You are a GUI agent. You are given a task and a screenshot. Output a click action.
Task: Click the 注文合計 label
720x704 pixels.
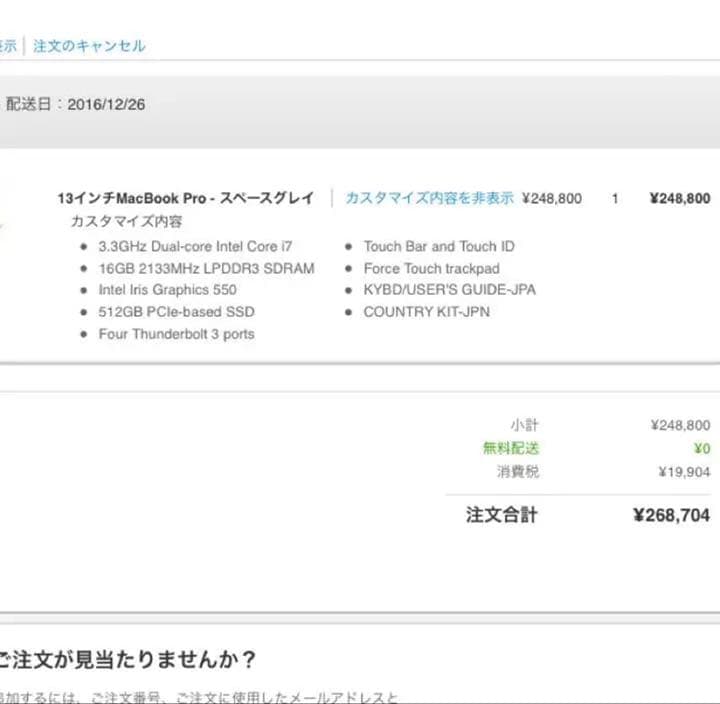coord(501,515)
